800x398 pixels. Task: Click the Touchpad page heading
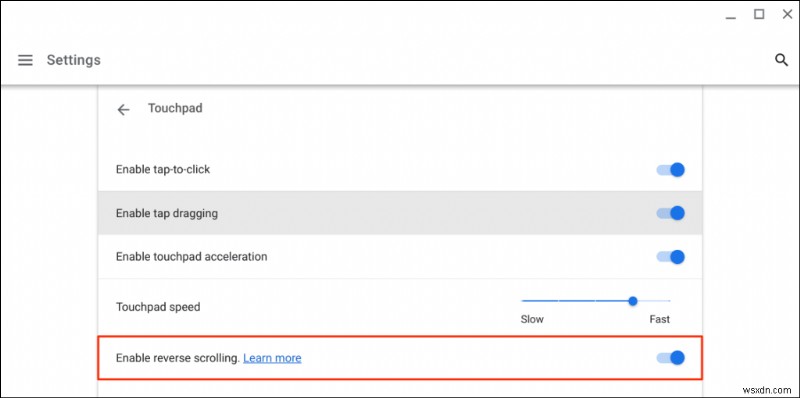point(175,108)
